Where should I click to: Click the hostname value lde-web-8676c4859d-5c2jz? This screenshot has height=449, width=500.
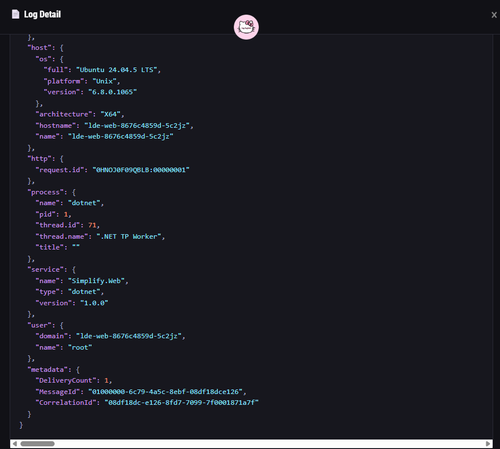(137, 125)
